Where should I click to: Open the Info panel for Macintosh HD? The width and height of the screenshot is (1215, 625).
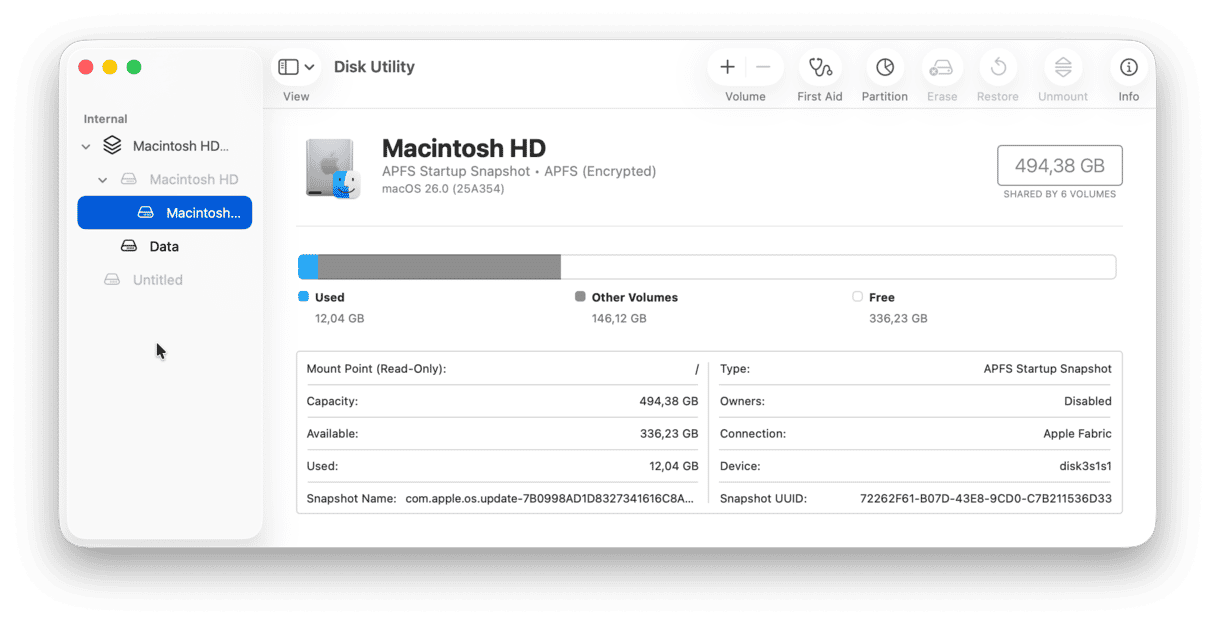pos(1128,67)
